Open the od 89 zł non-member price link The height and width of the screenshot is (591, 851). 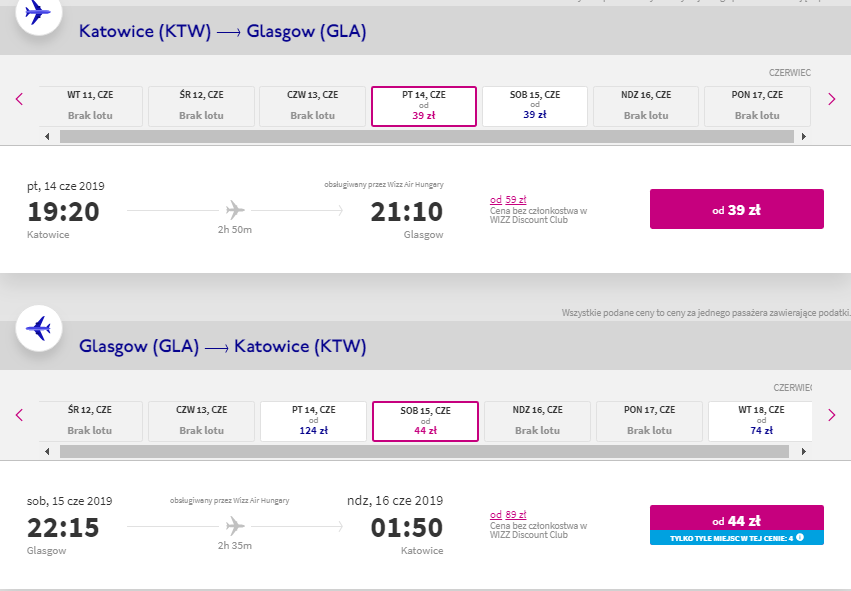tap(508, 514)
